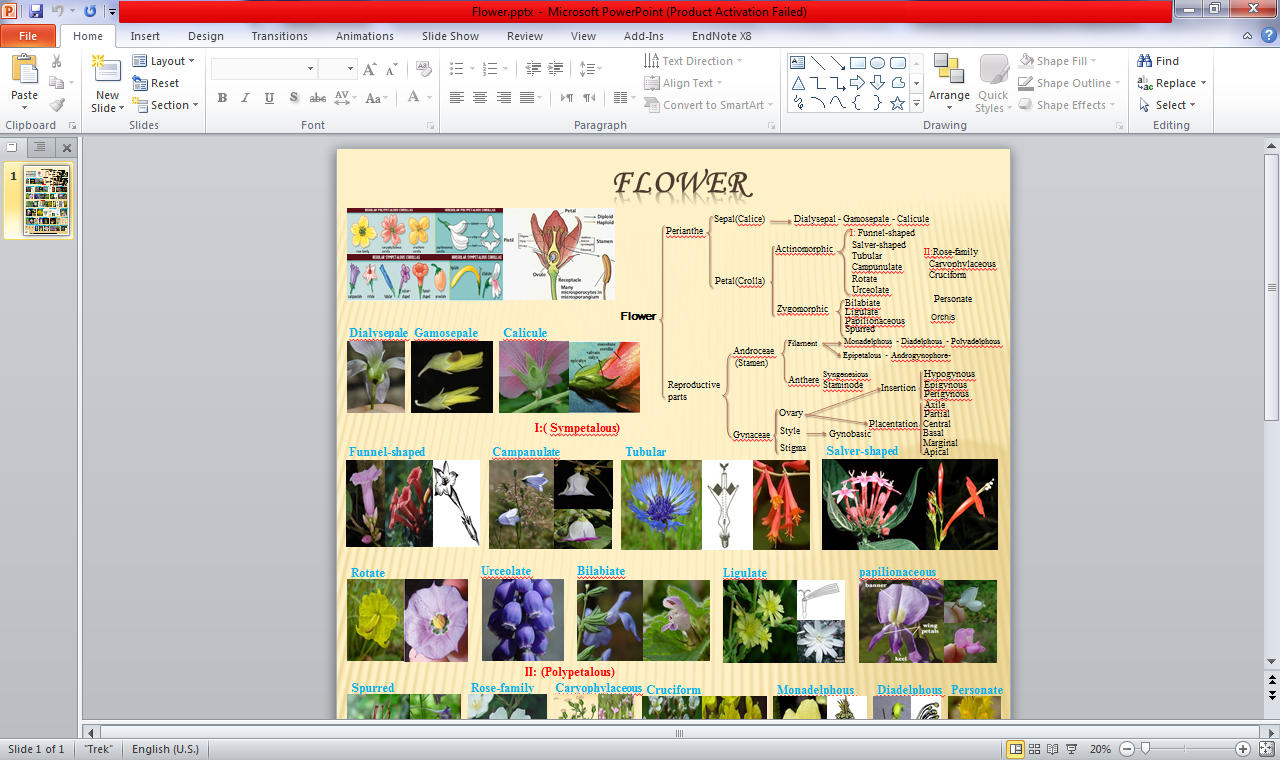Expand the Layout dropdown
Image resolution: width=1288 pixels, height=760 pixels.
[x=164, y=61]
